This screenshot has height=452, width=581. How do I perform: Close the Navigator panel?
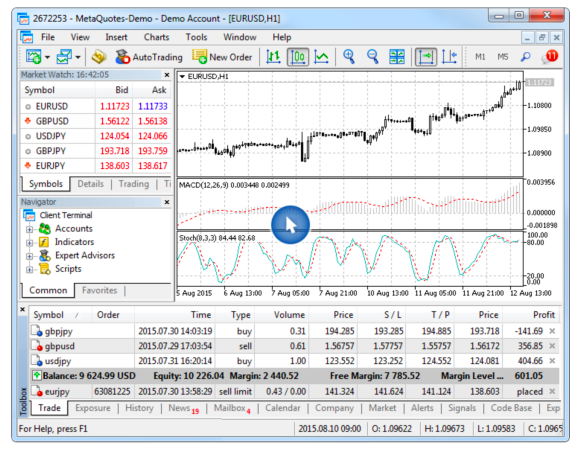click(167, 202)
